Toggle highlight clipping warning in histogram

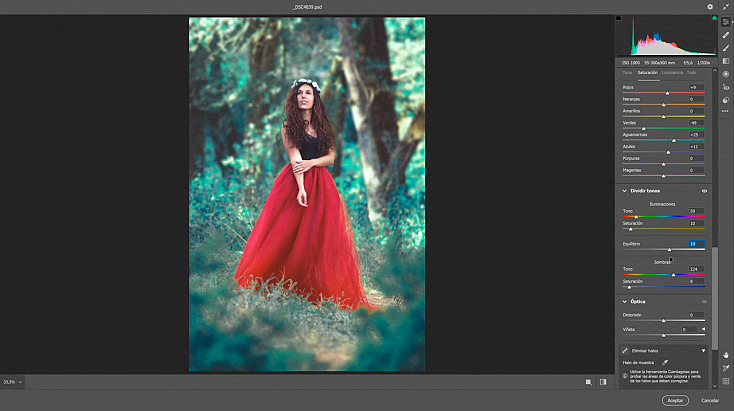[714, 18]
